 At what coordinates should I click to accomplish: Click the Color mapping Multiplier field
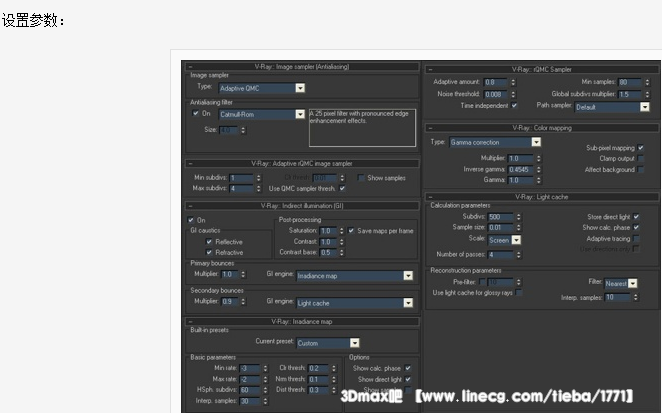click(x=521, y=158)
